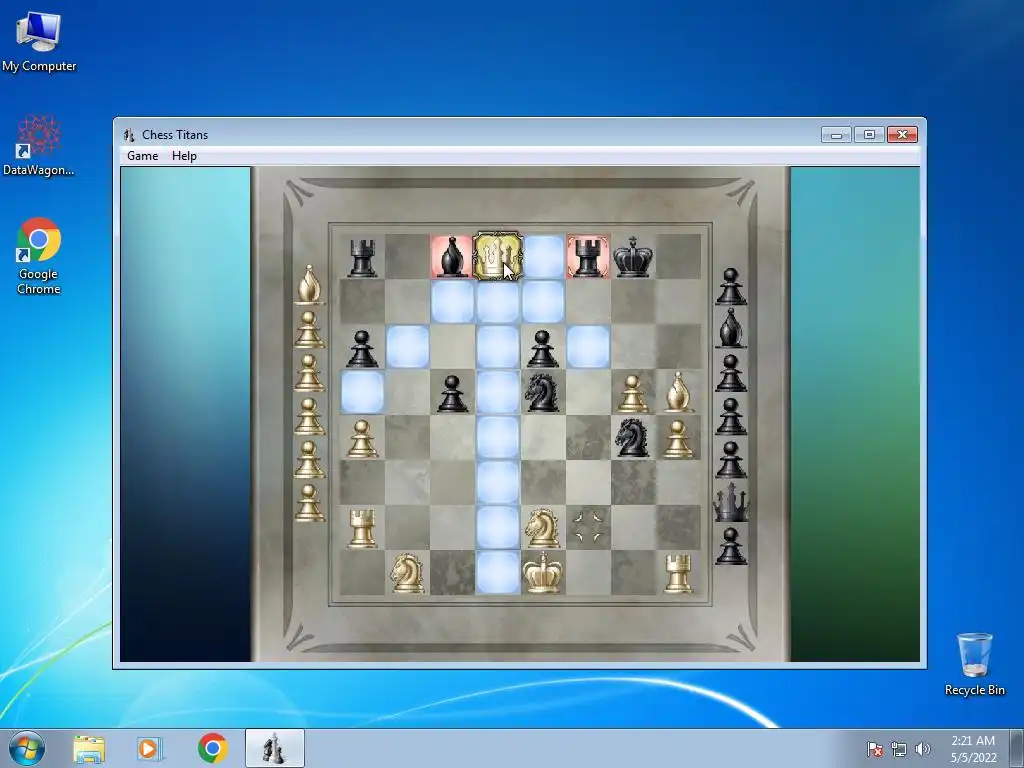Select the white pawn on g5
Screen dimensions: 1024x768
(633, 392)
